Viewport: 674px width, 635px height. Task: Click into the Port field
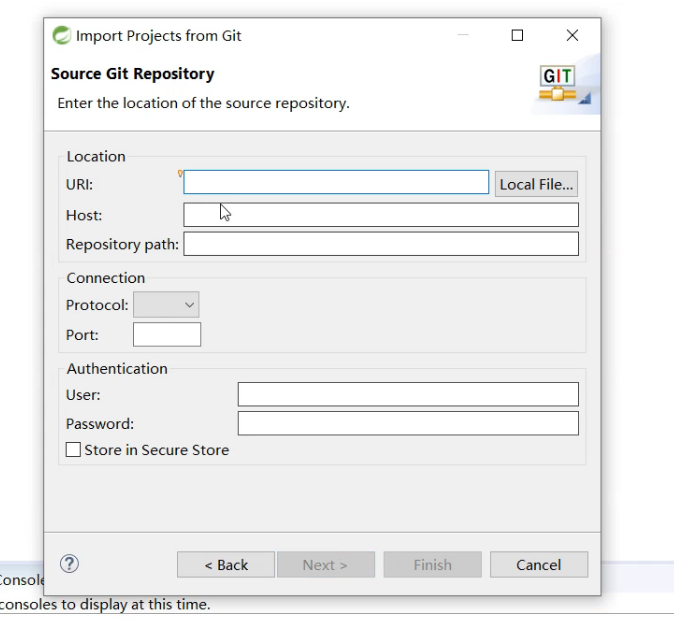point(167,334)
